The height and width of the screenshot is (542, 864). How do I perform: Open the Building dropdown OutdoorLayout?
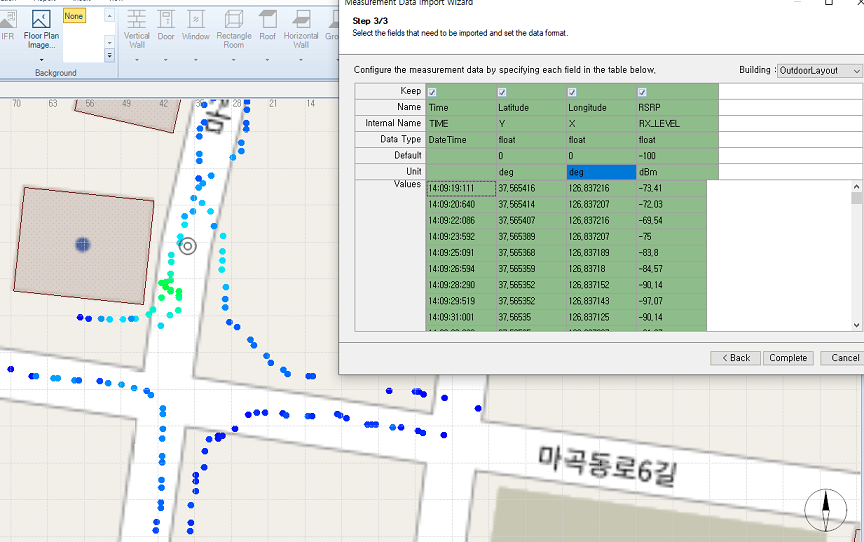tap(820, 71)
